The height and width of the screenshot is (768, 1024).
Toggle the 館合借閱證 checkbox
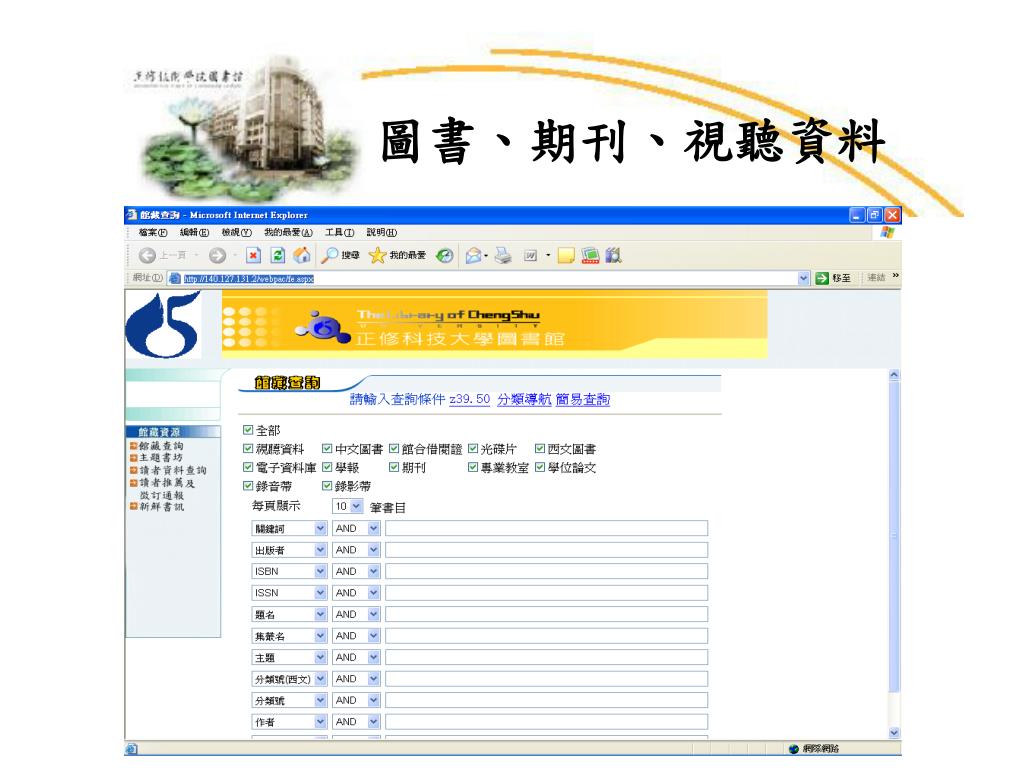click(x=394, y=449)
